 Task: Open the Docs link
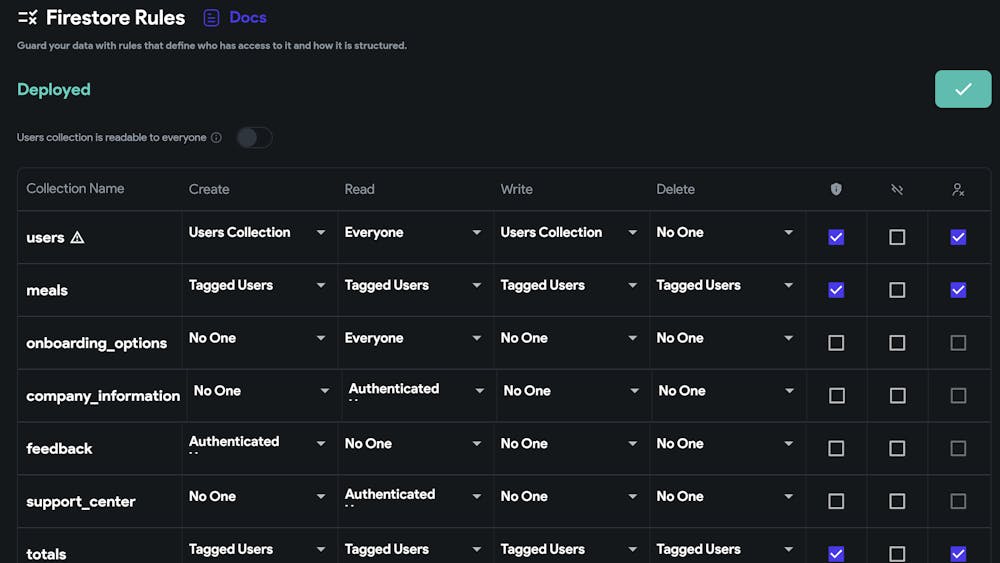[x=248, y=18]
